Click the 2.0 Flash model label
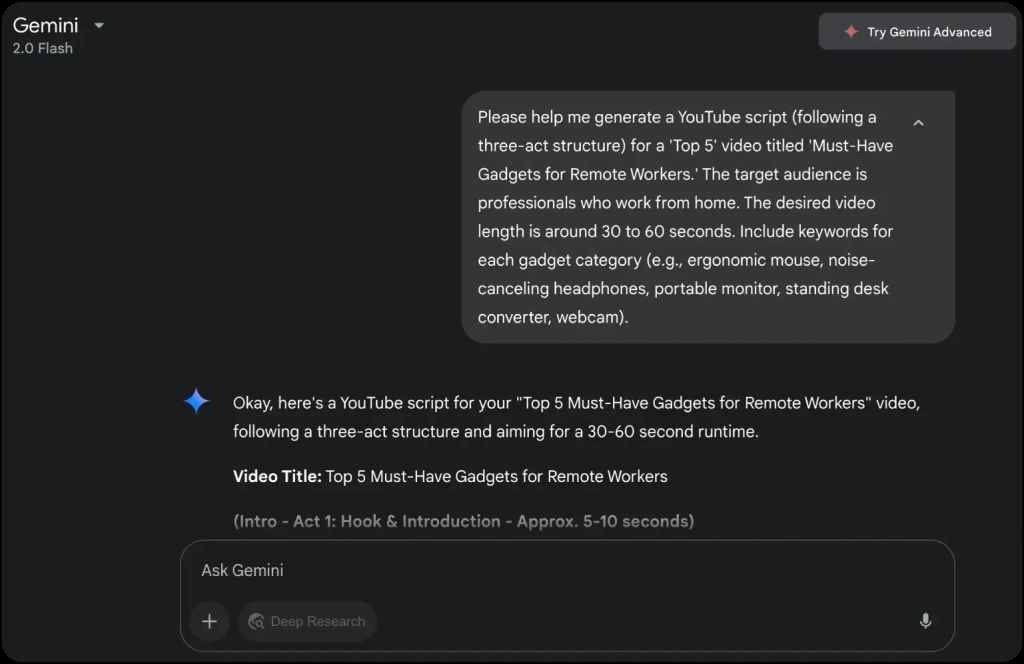The height and width of the screenshot is (664, 1024). [x=43, y=48]
